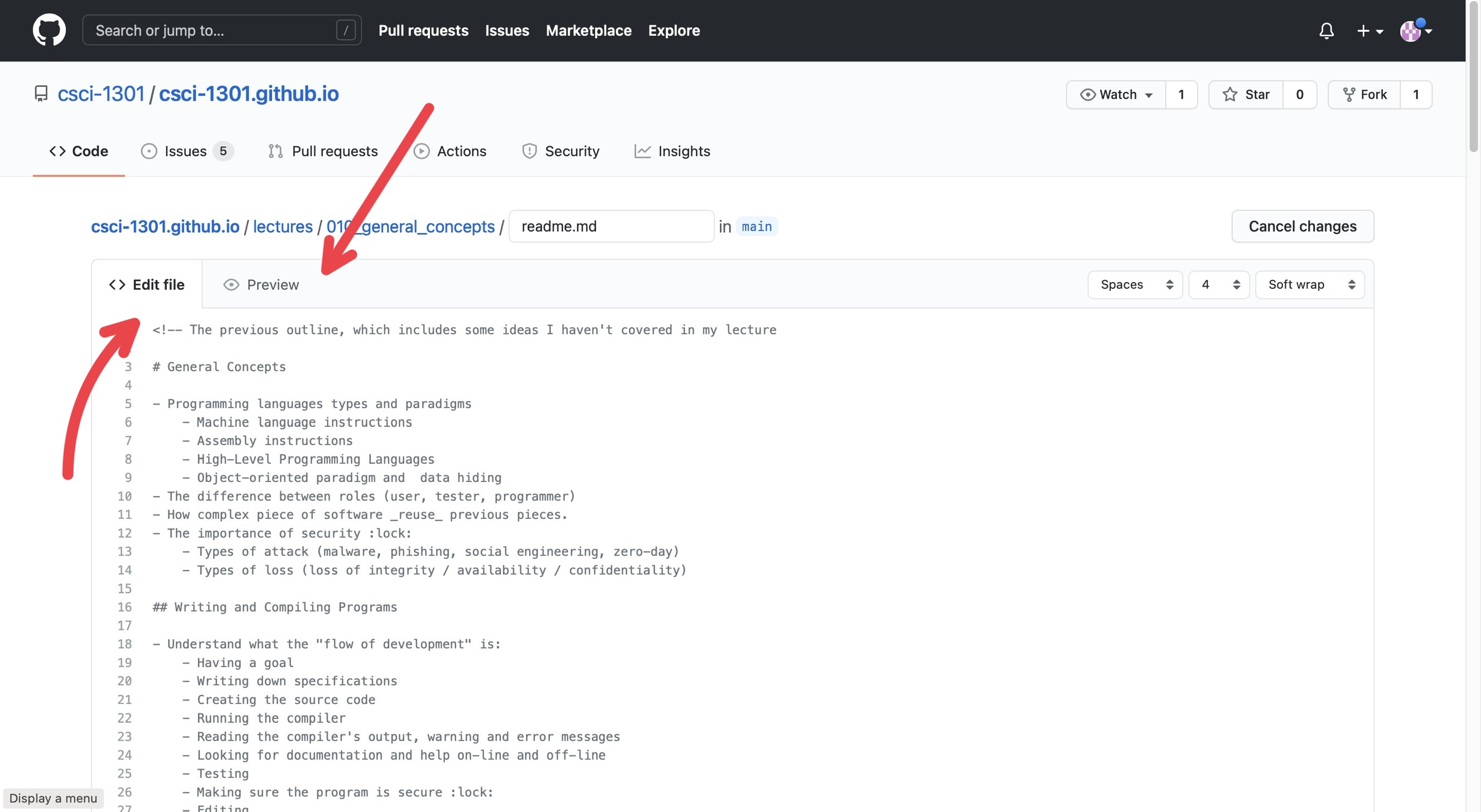The height and width of the screenshot is (812, 1481).
Task: Select the Edit file tab
Action: [x=147, y=284]
